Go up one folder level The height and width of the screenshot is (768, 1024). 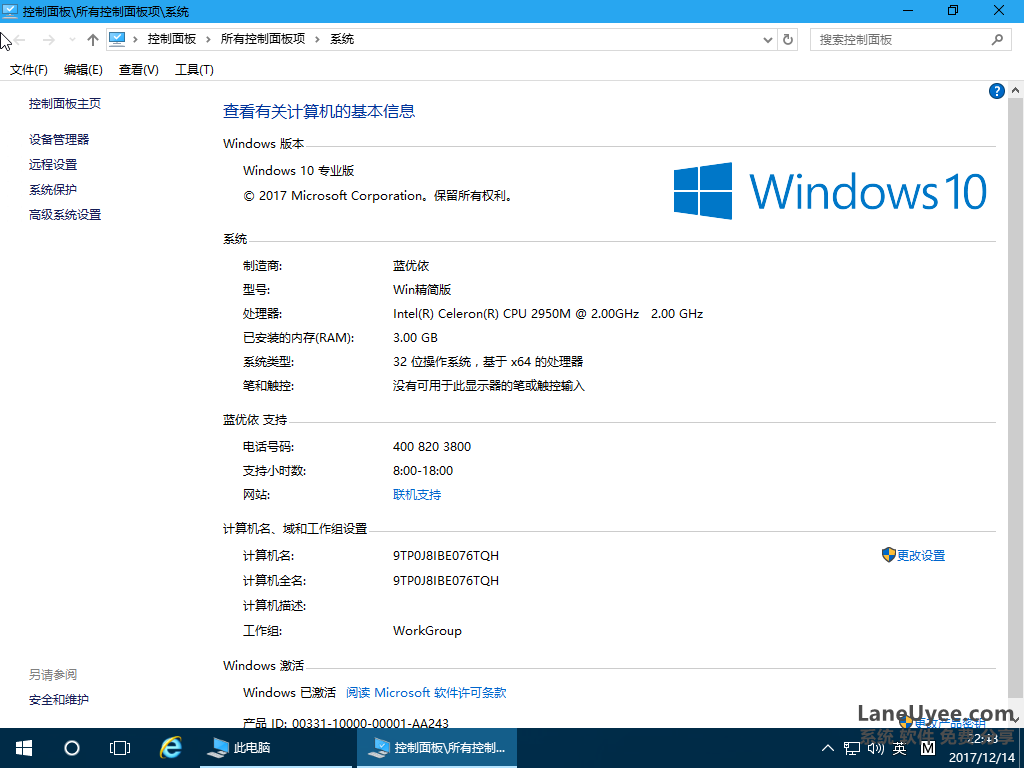coord(93,40)
